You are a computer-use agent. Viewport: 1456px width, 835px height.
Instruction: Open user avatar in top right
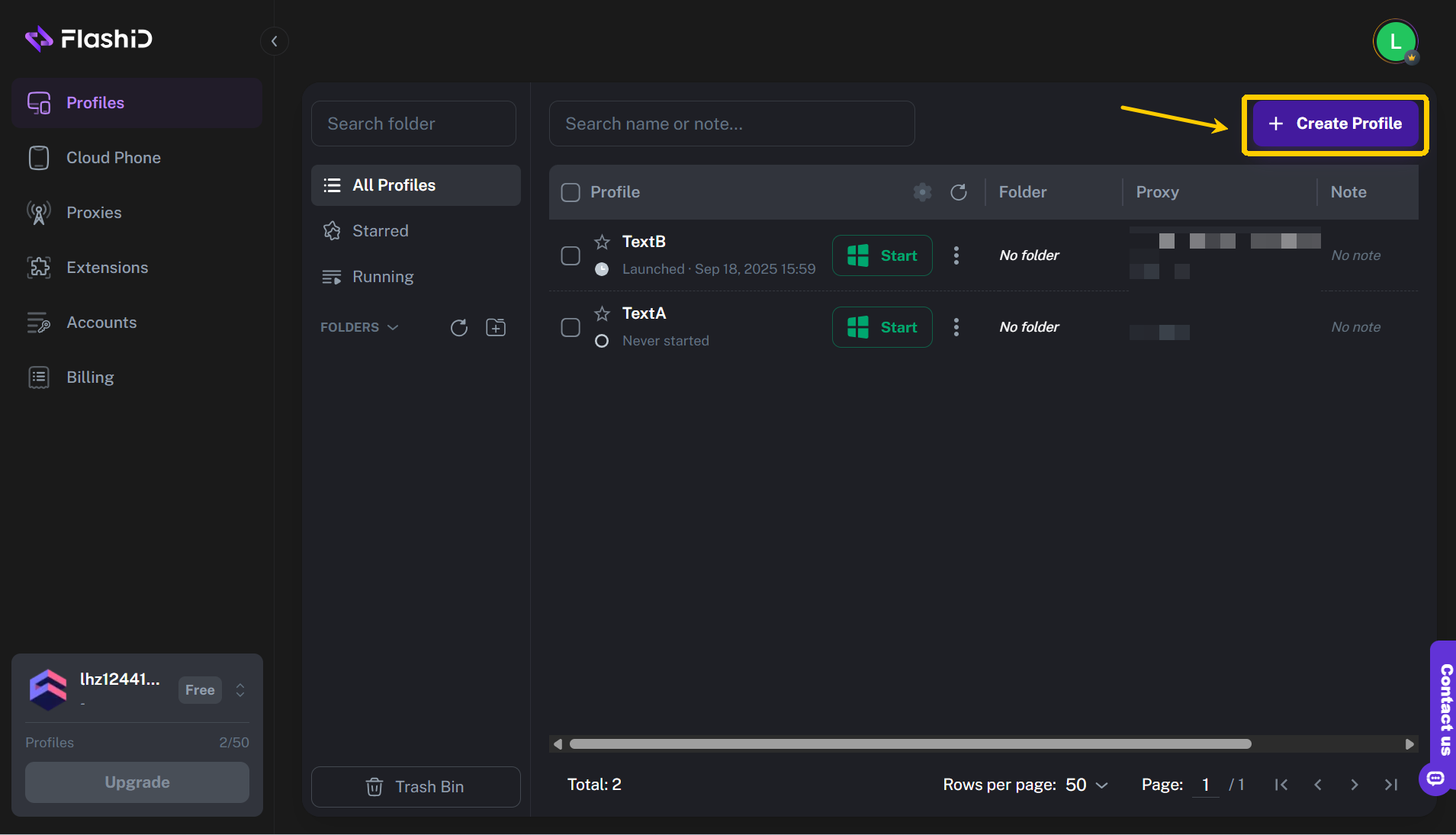pos(1395,41)
